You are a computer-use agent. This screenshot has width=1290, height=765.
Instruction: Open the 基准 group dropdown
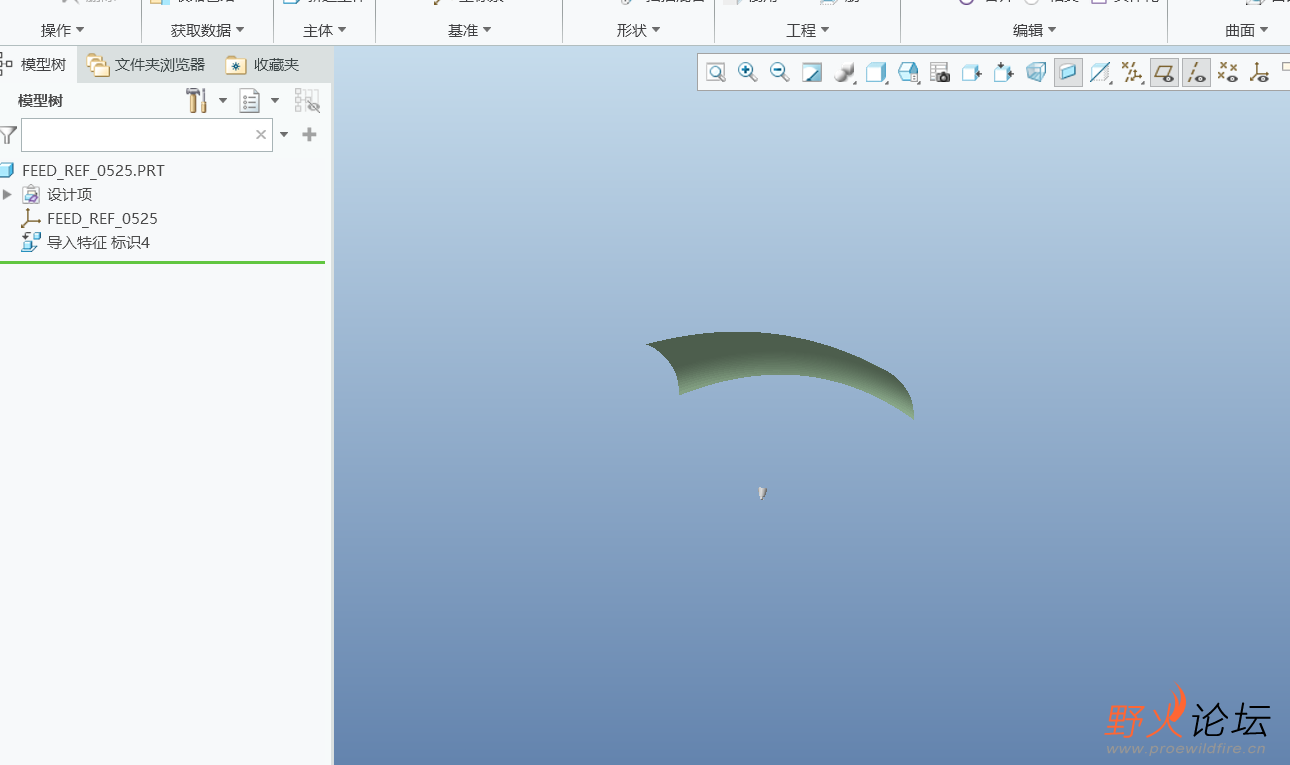pos(470,30)
